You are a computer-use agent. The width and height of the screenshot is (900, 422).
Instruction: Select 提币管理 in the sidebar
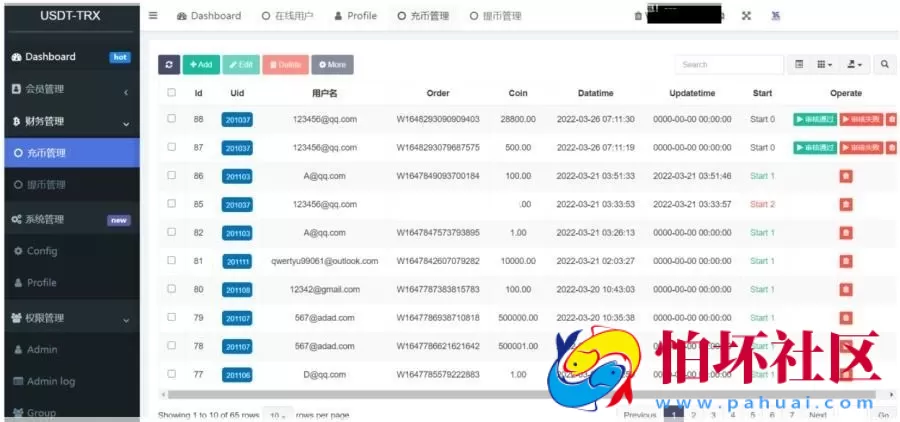72,185
